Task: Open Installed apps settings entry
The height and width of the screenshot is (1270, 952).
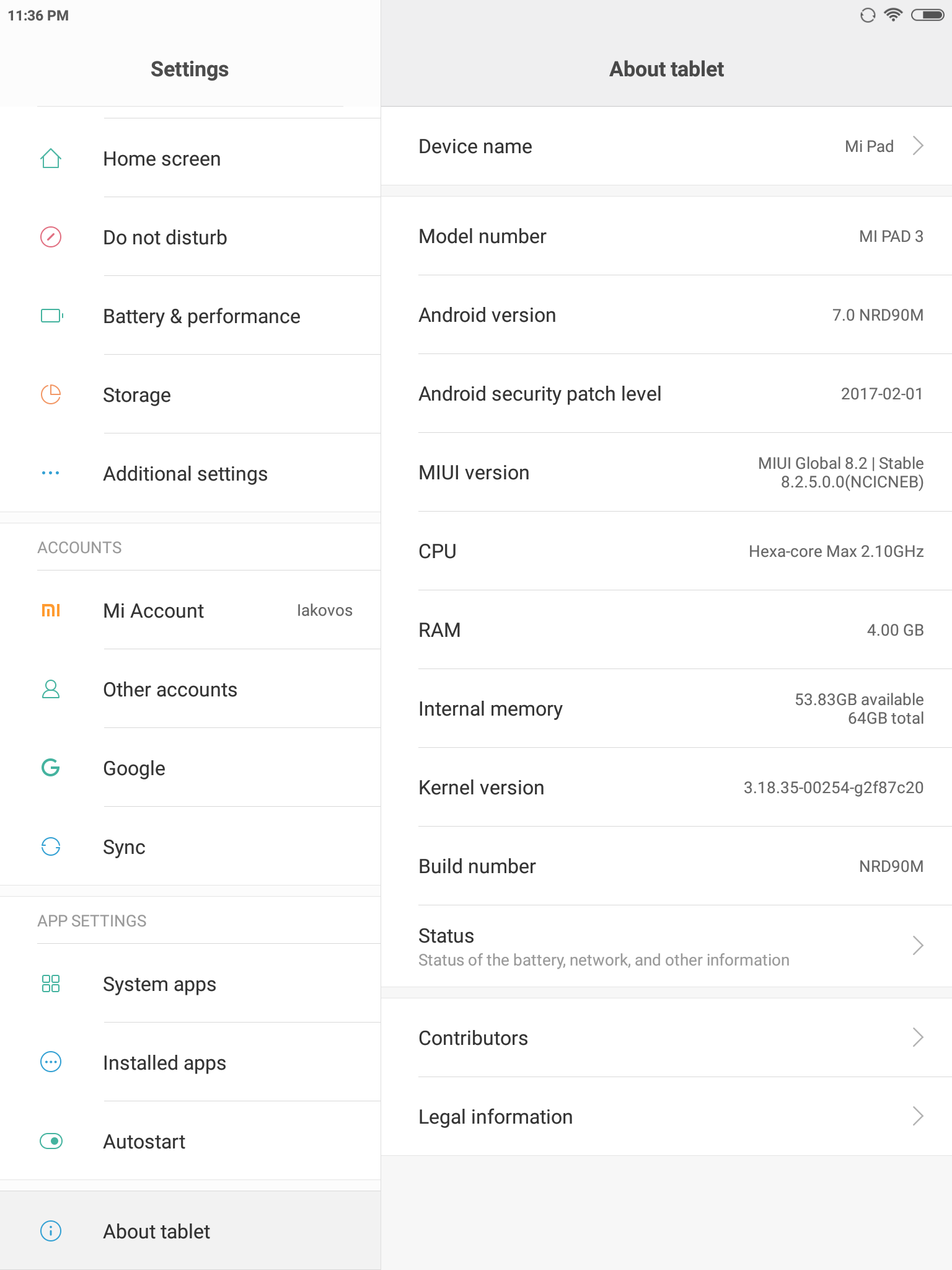Action: tap(164, 1063)
